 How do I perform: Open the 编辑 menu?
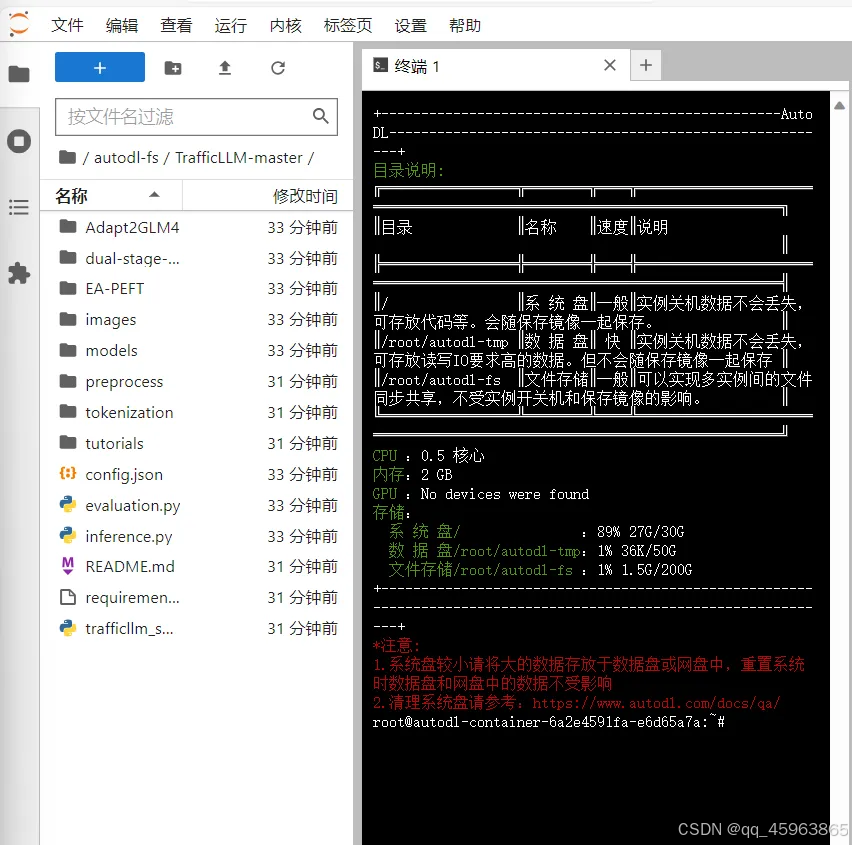(122, 25)
